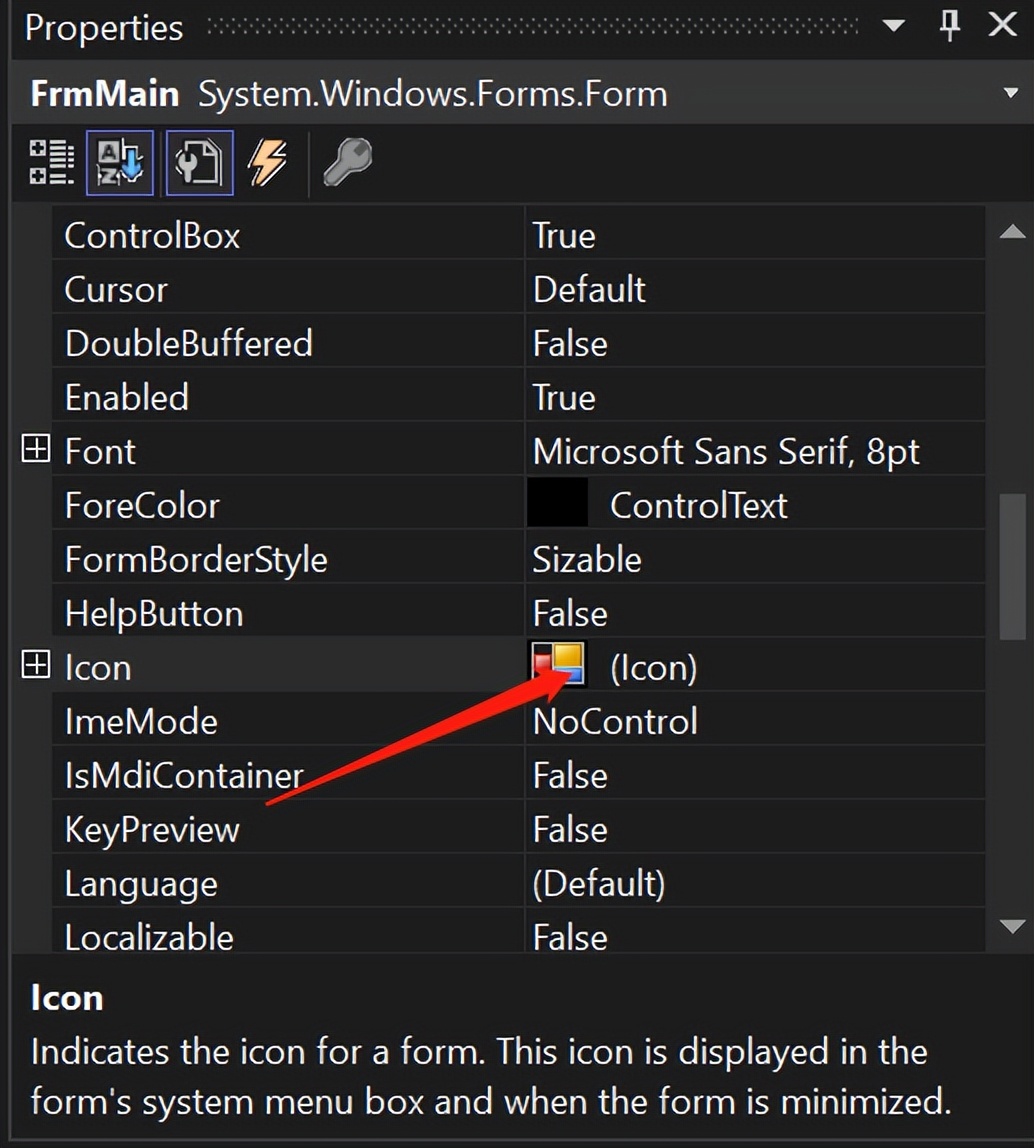Select the FormBorderStyle Sizable value
Viewport: 1034px width, 1148px height.
(586, 559)
